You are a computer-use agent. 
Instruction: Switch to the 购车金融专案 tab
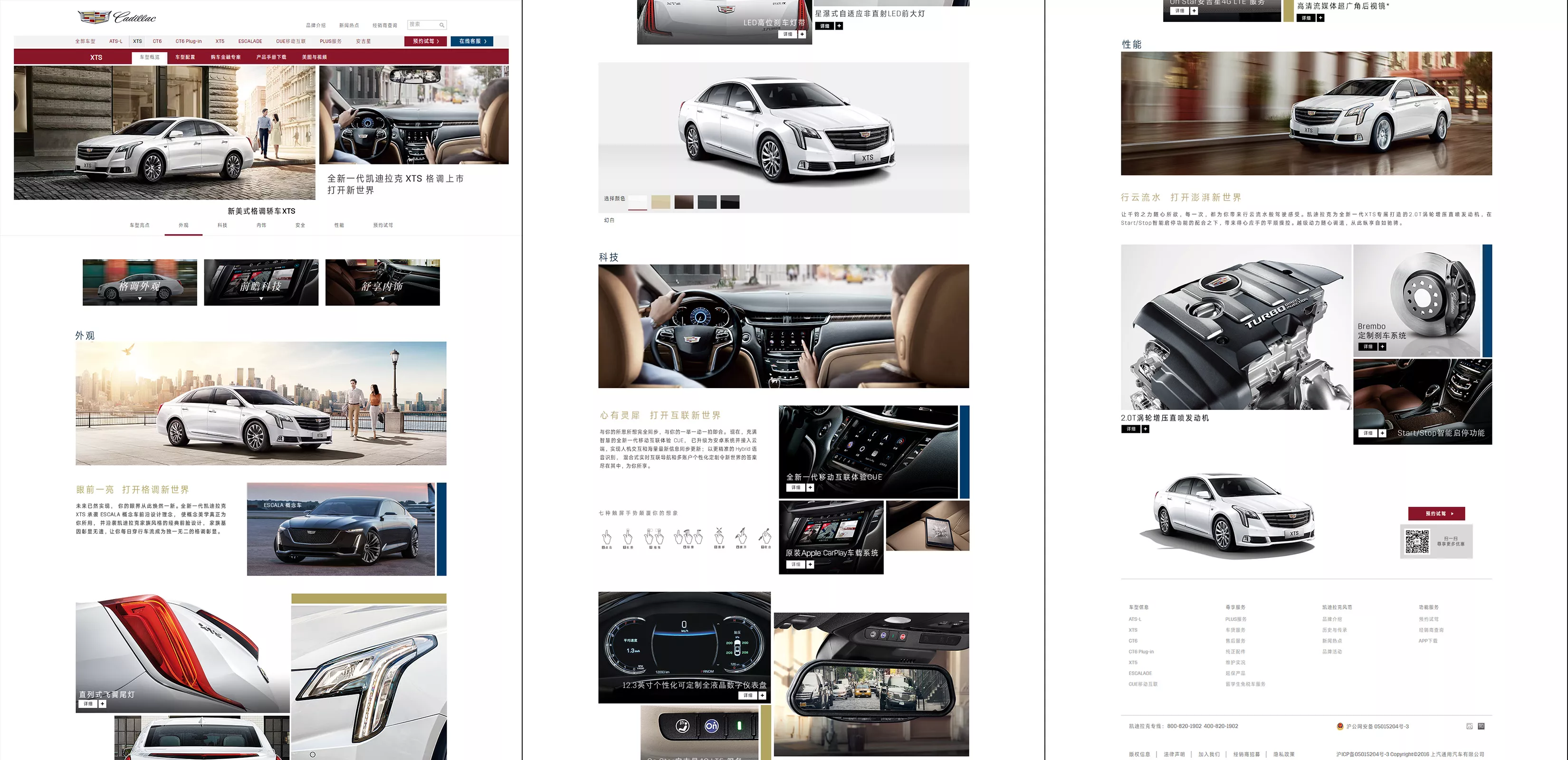226,57
